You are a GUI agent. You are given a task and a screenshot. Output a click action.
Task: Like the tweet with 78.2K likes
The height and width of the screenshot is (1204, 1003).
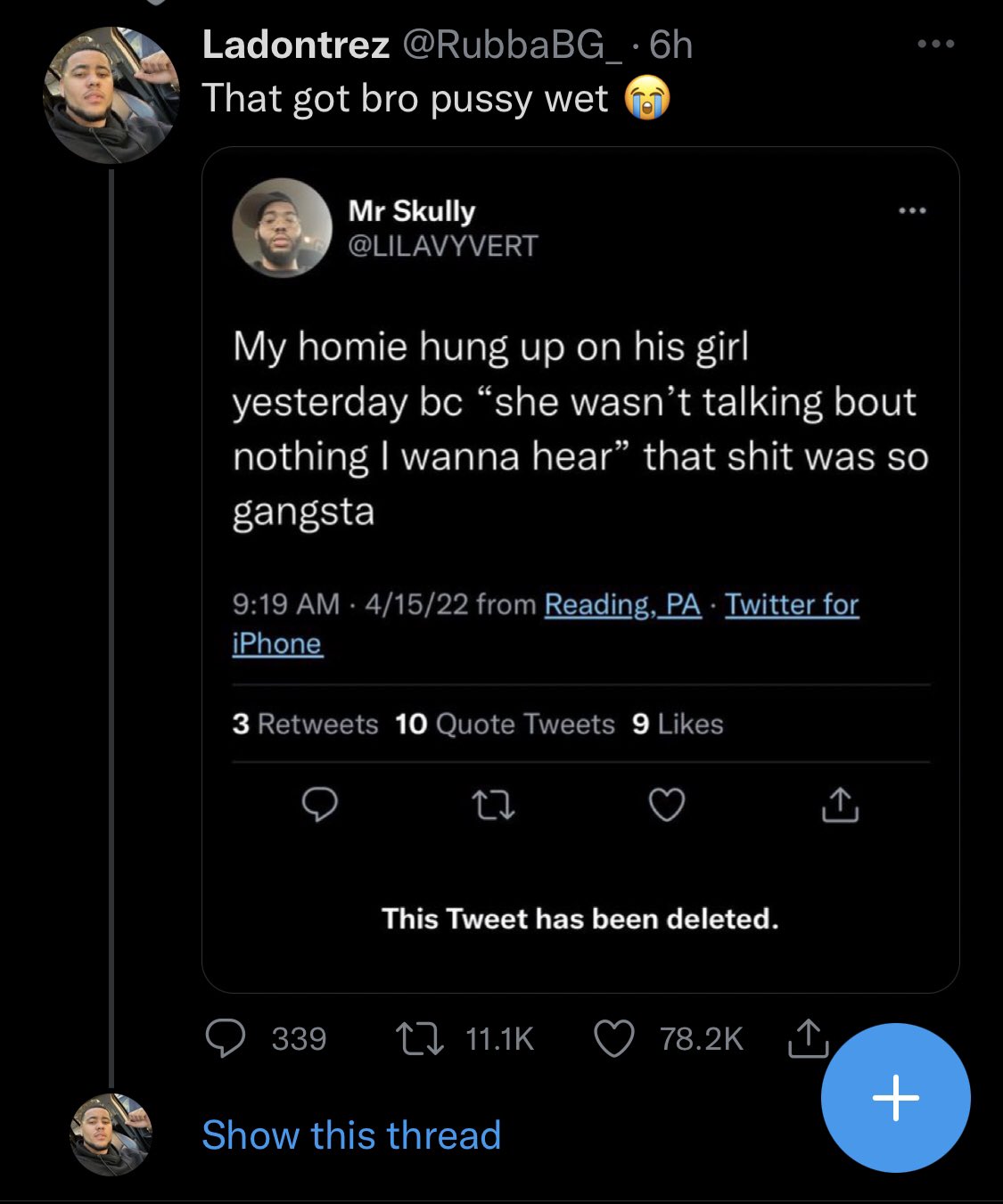click(614, 1038)
